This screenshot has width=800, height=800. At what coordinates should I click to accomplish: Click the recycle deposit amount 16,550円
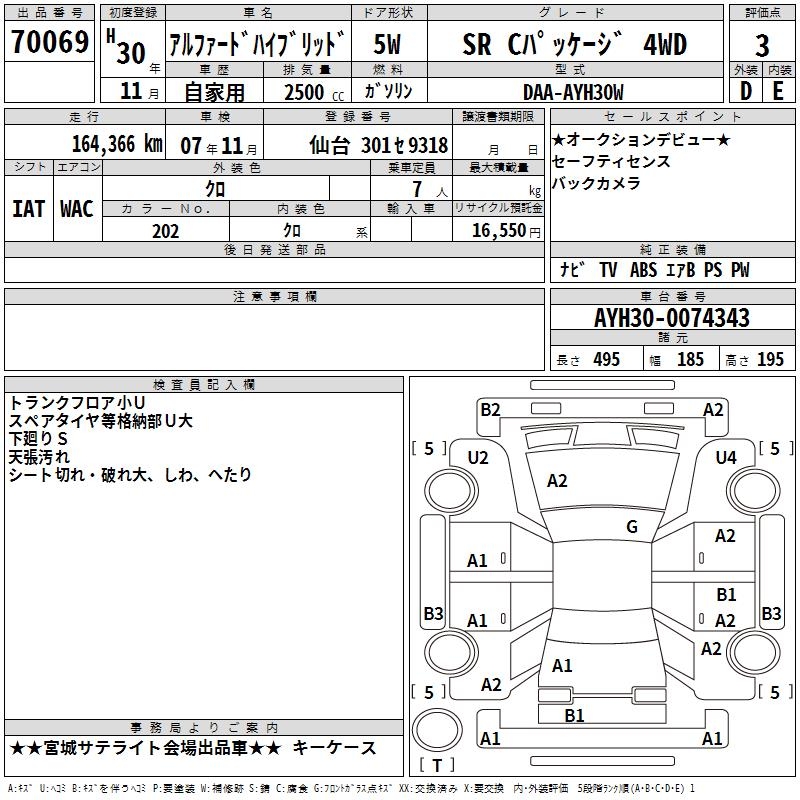click(498, 231)
